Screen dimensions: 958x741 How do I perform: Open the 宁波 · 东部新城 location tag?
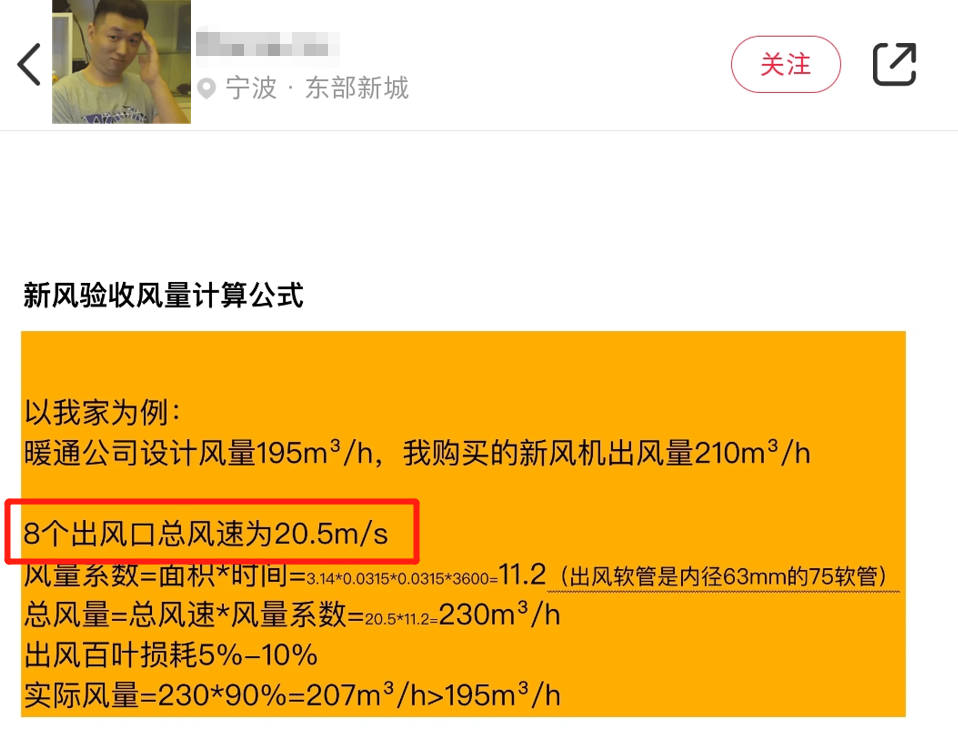point(316,88)
